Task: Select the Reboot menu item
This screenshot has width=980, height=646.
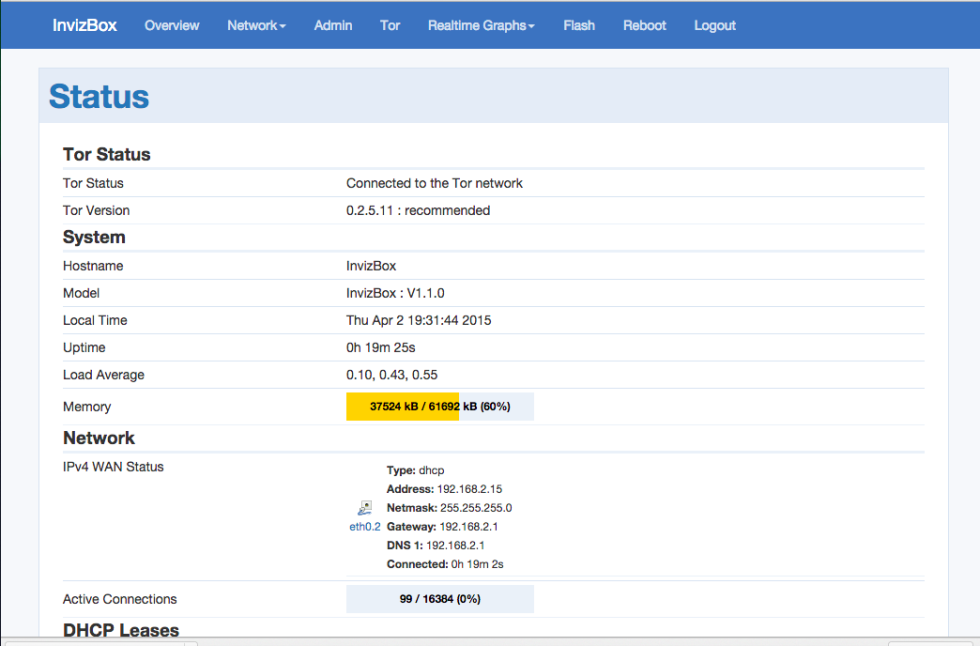Action: [x=644, y=25]
